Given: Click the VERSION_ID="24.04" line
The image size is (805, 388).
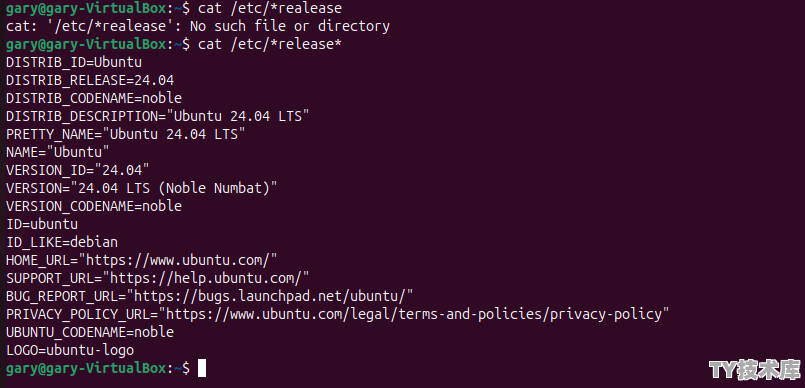Looking at the screenshot, I should point(78,170).
